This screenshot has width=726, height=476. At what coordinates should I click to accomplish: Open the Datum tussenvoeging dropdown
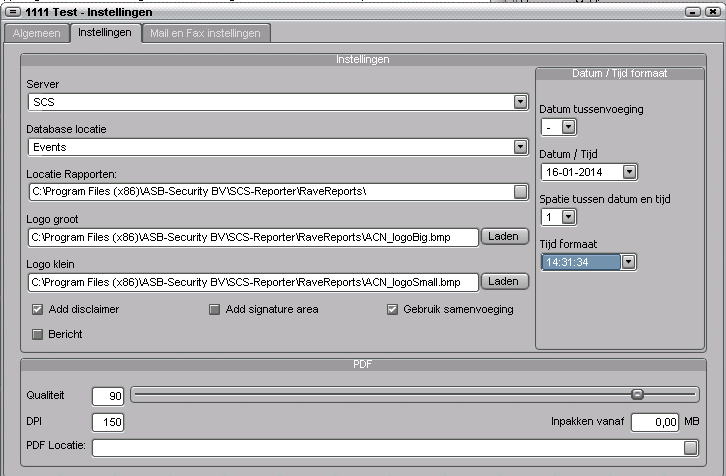tap(568, 127)
